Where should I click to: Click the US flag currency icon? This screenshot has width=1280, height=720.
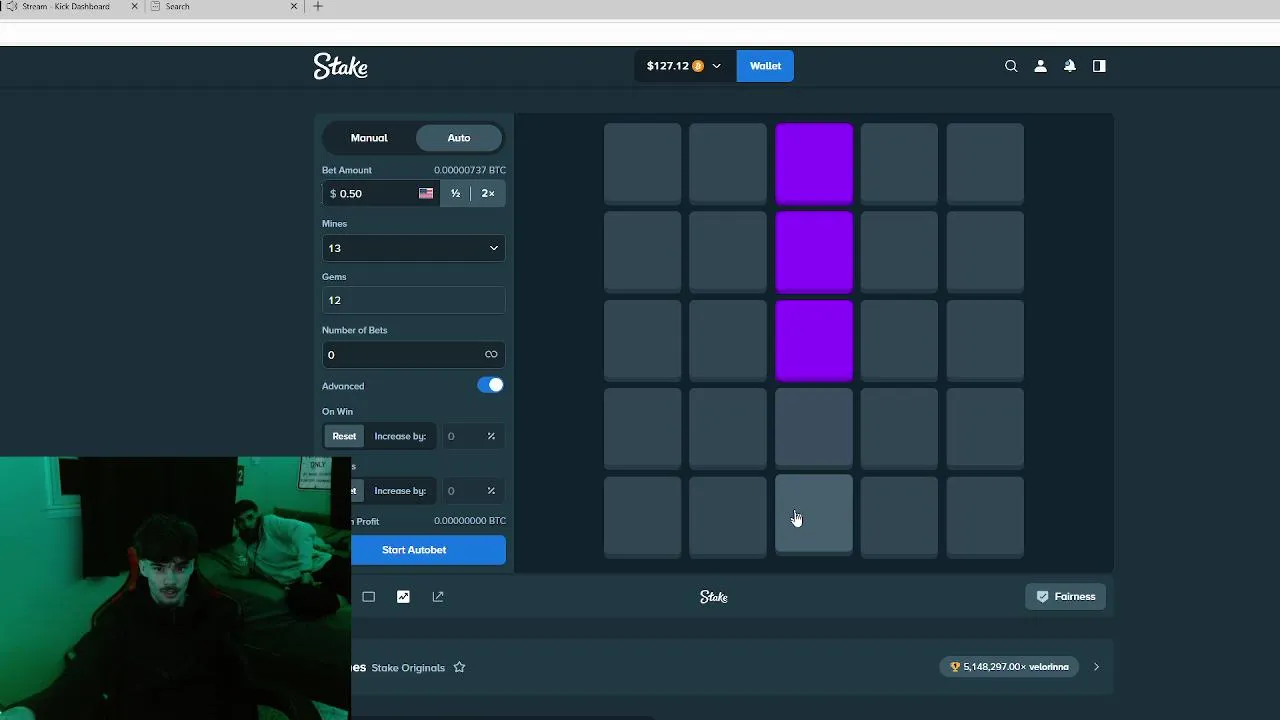coord(426,193)
